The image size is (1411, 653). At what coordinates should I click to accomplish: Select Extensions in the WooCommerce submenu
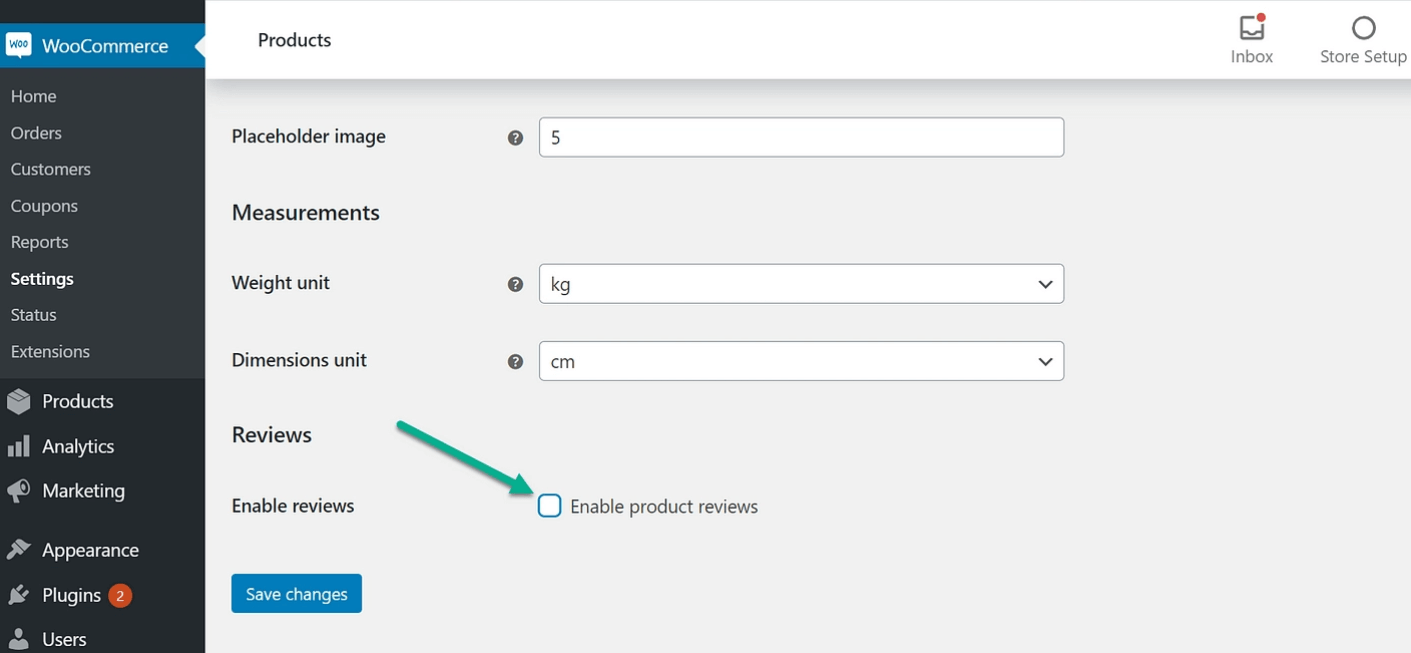pyautogui.click(x=50, y=352)
